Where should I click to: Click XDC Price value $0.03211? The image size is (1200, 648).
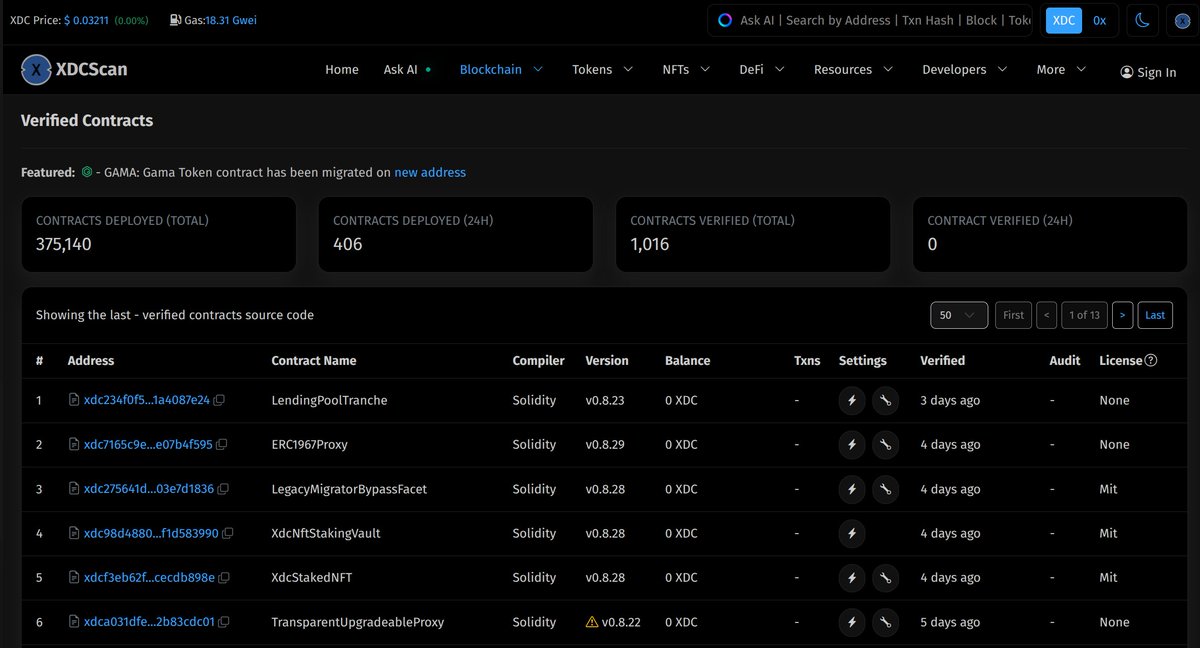[87, 20]
